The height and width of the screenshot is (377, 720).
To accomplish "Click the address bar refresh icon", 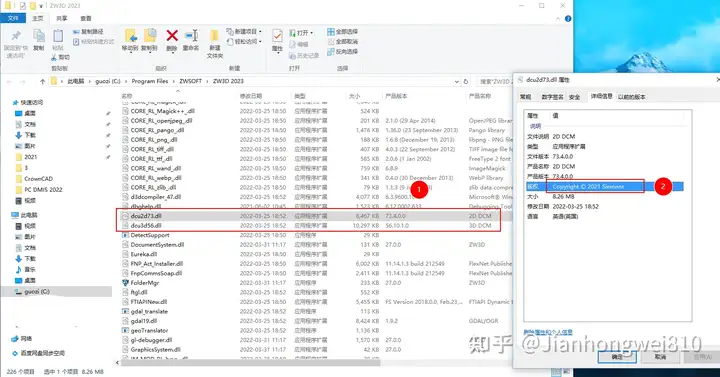I will click(x=466, y=81).
